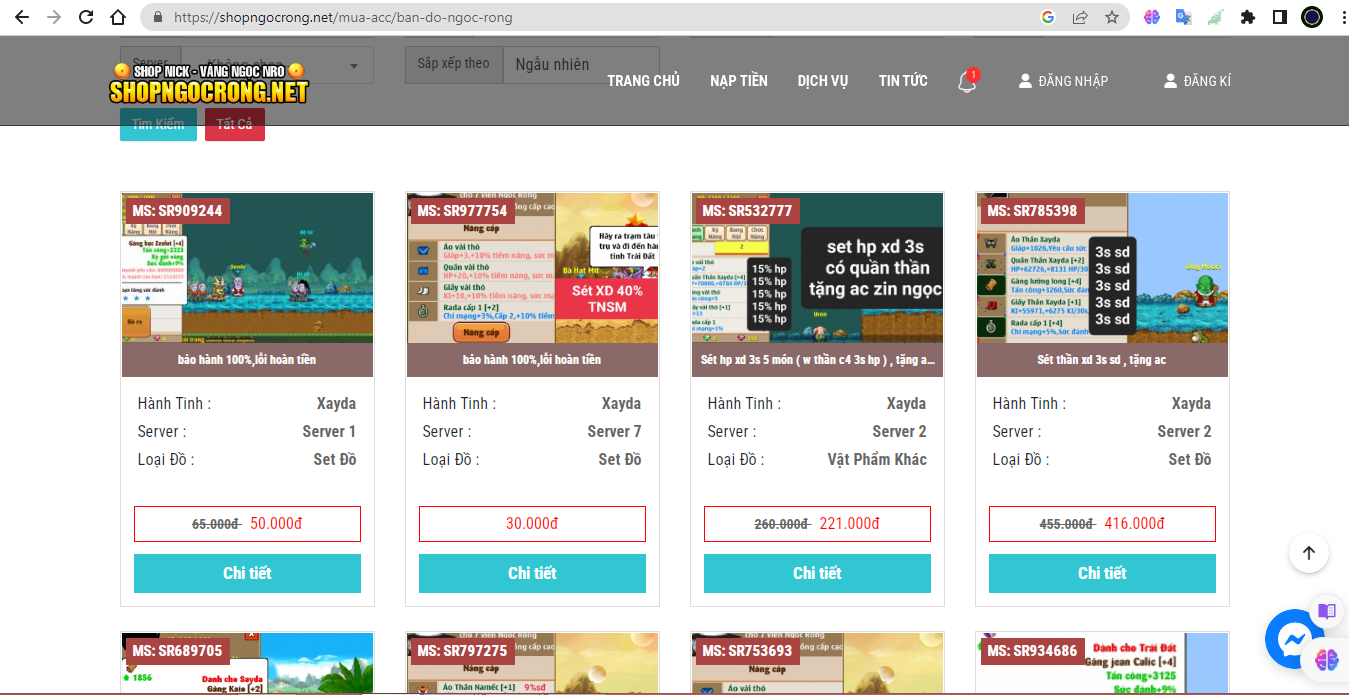
Task: Open the notification bell
Action: (x=967, y=81)
